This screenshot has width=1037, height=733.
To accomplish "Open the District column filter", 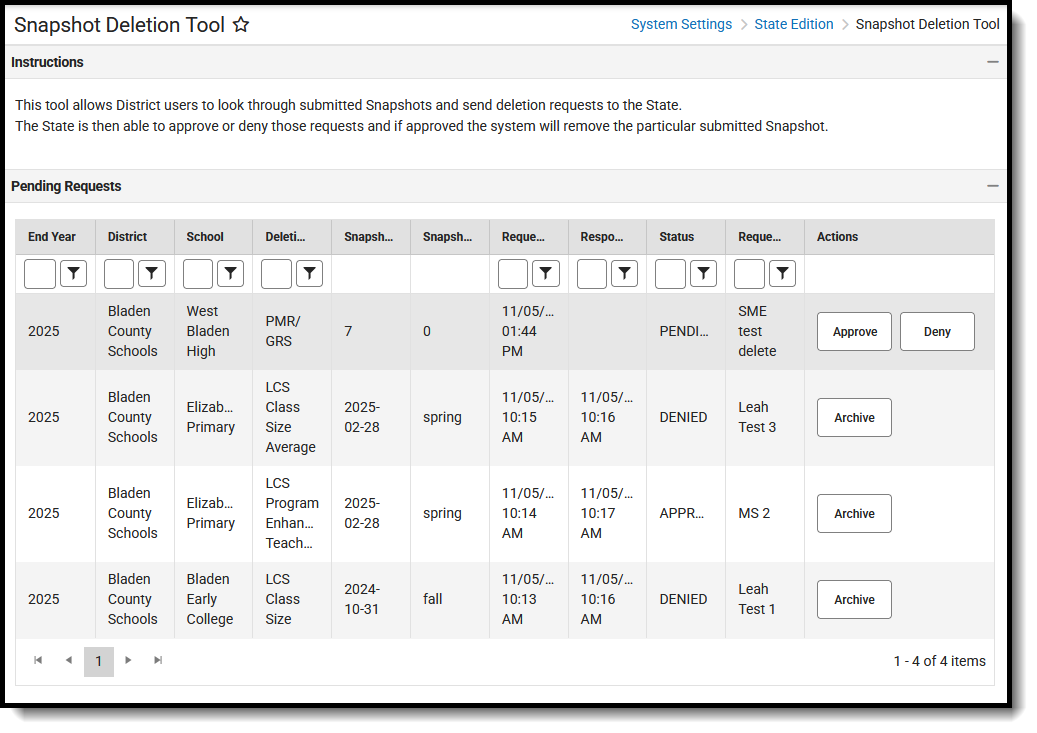I will (151, 273).
